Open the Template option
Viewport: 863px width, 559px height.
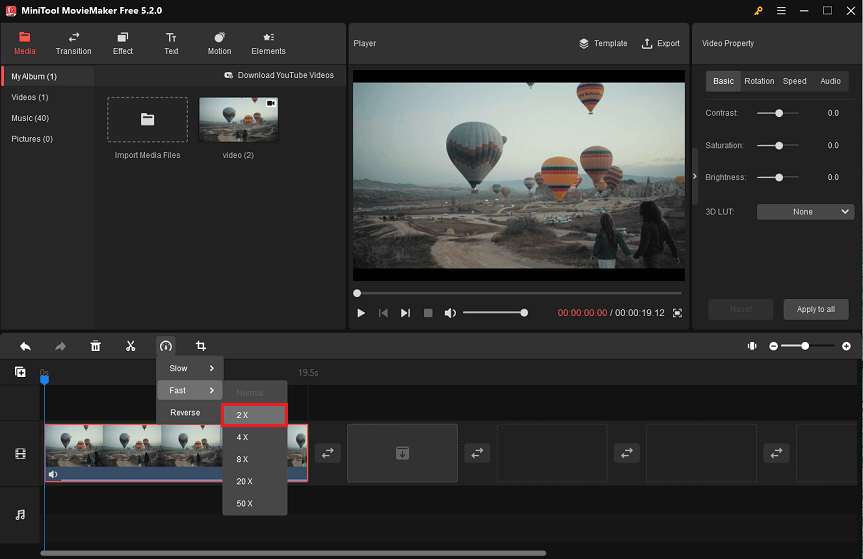[x=603, y=43]
